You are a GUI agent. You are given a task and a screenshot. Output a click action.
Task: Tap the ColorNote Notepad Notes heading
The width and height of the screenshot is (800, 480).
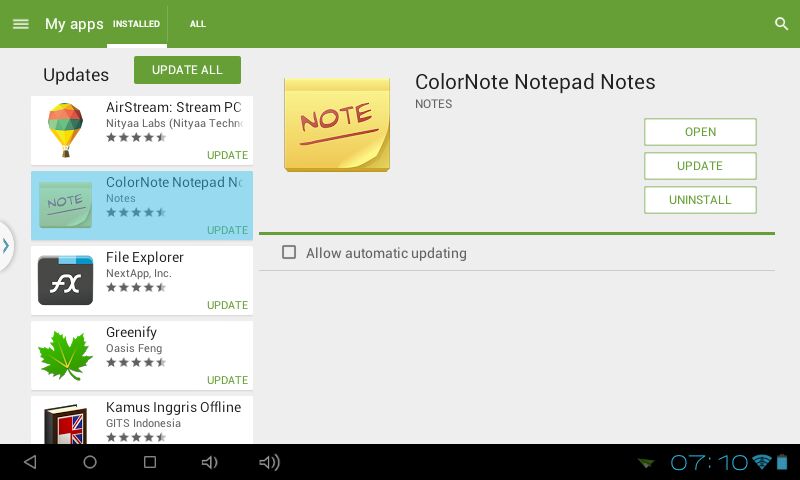click(535, 82)
